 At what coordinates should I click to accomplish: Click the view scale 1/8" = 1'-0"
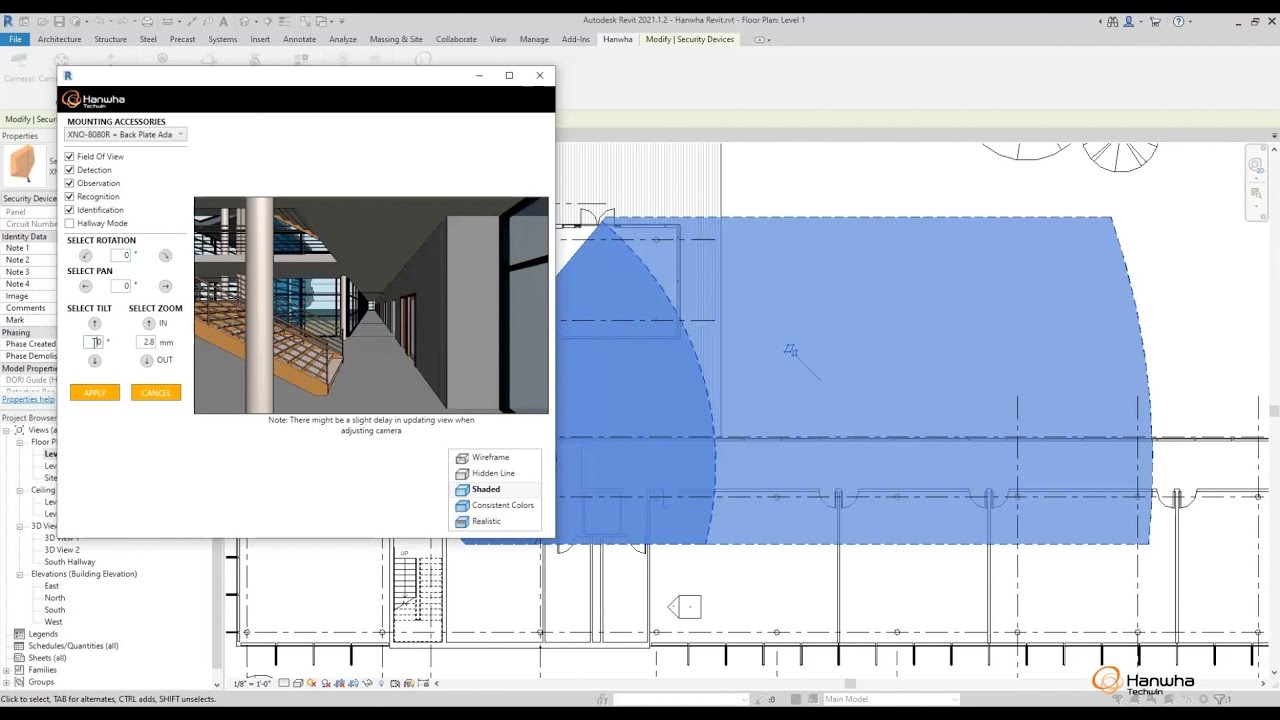click(x=252, y=684)
